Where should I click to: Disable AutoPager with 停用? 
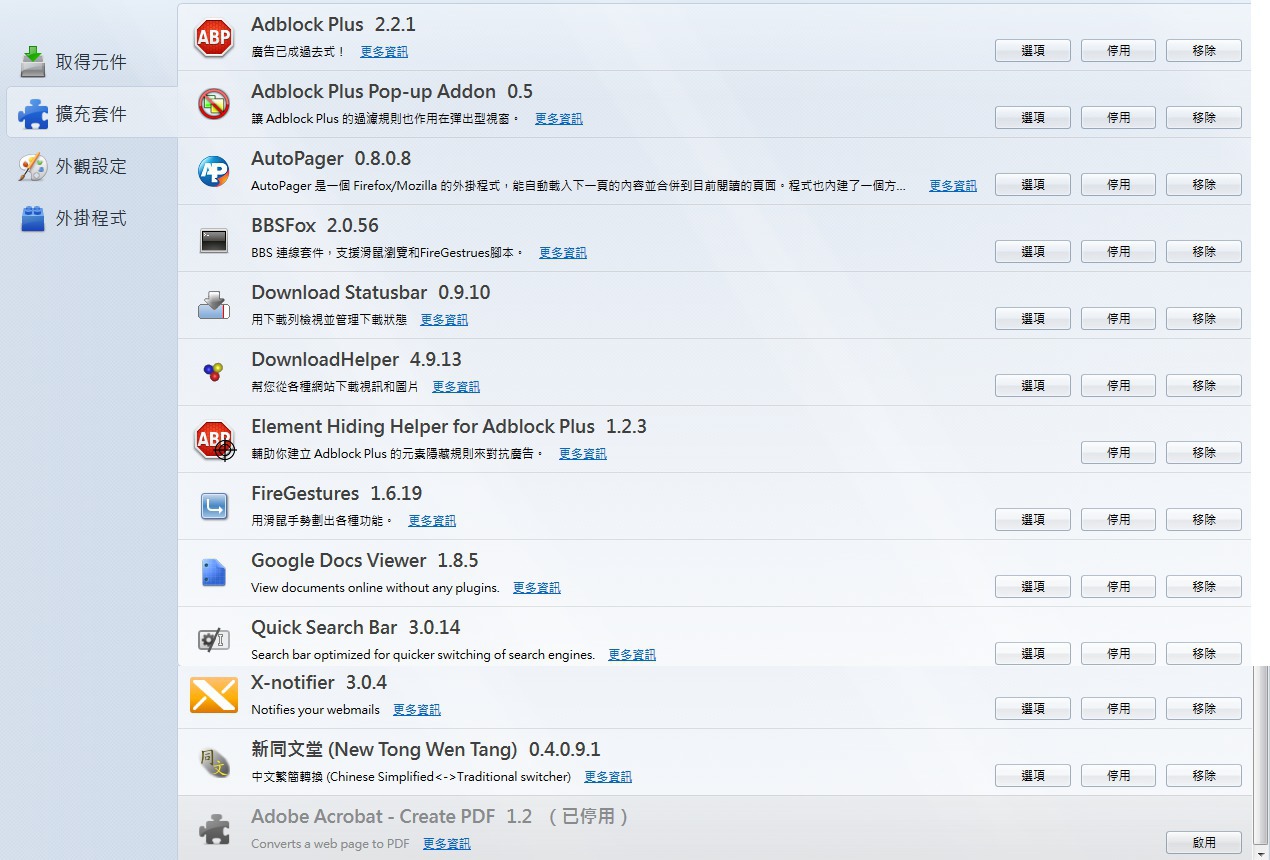point(1118,185)
